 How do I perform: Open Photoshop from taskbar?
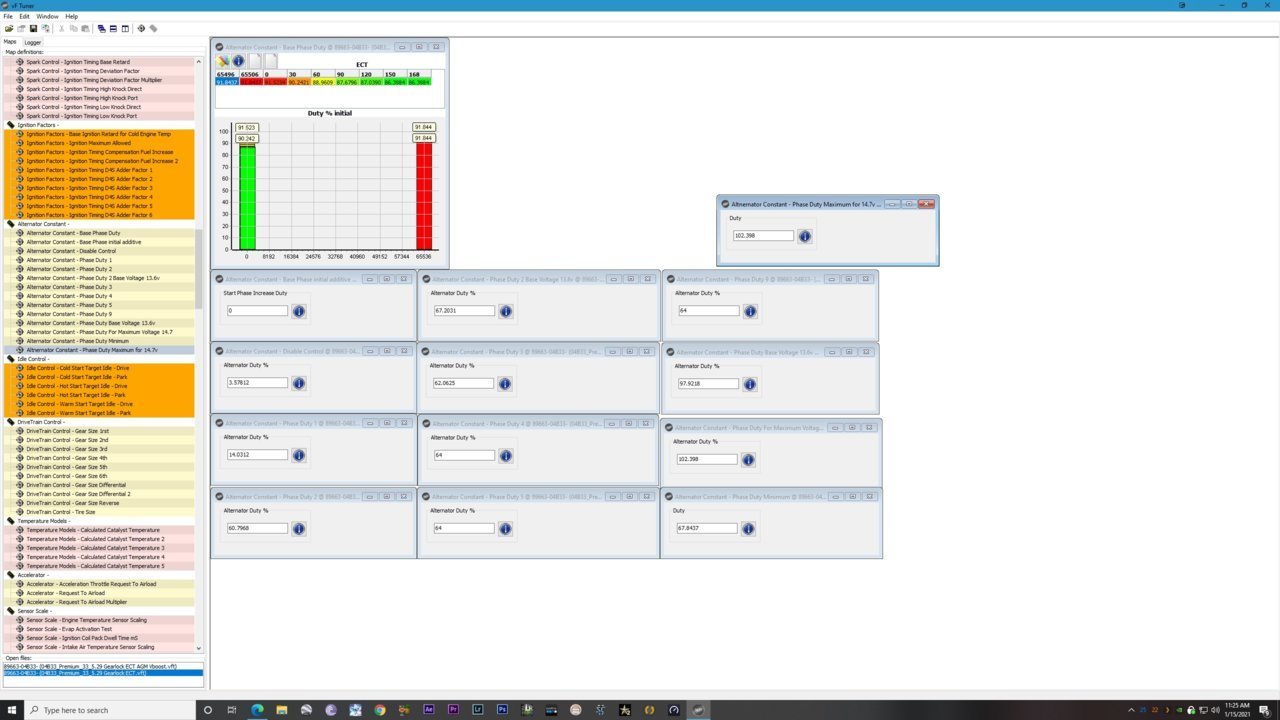pos(502,709)
